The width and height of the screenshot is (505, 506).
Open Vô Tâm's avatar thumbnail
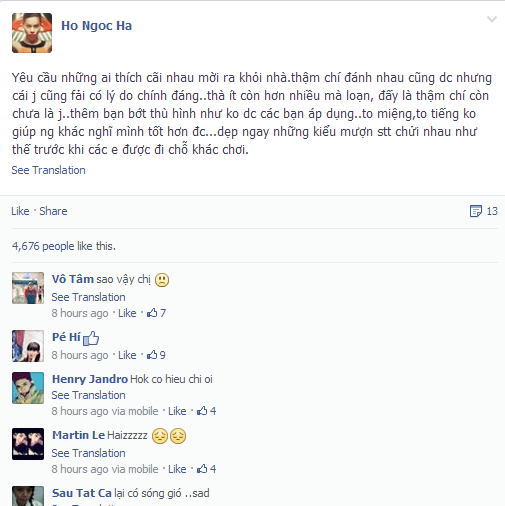click(28, 288)
